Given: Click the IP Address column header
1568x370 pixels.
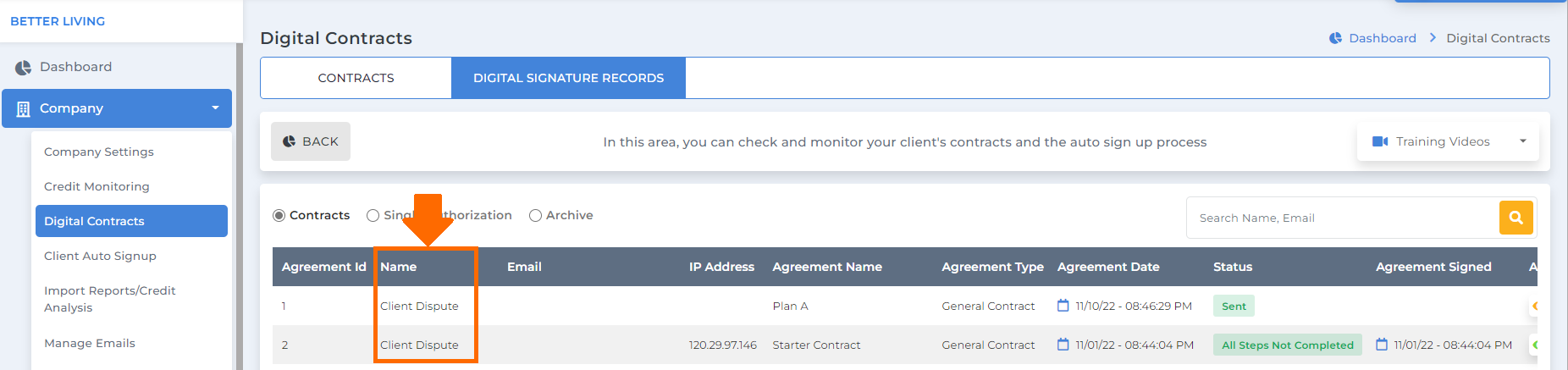Looking at the screenshot, I should (x=721, y=267).
